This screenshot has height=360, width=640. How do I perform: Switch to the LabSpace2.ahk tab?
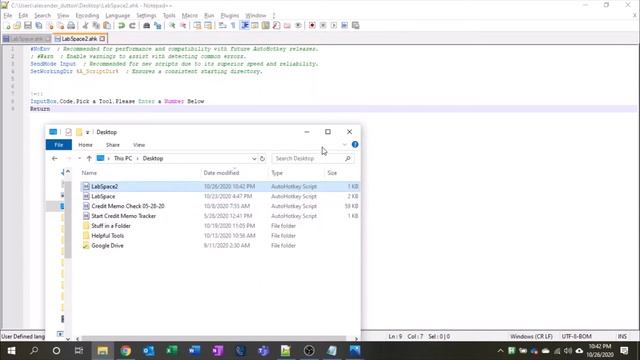[80, 39]
